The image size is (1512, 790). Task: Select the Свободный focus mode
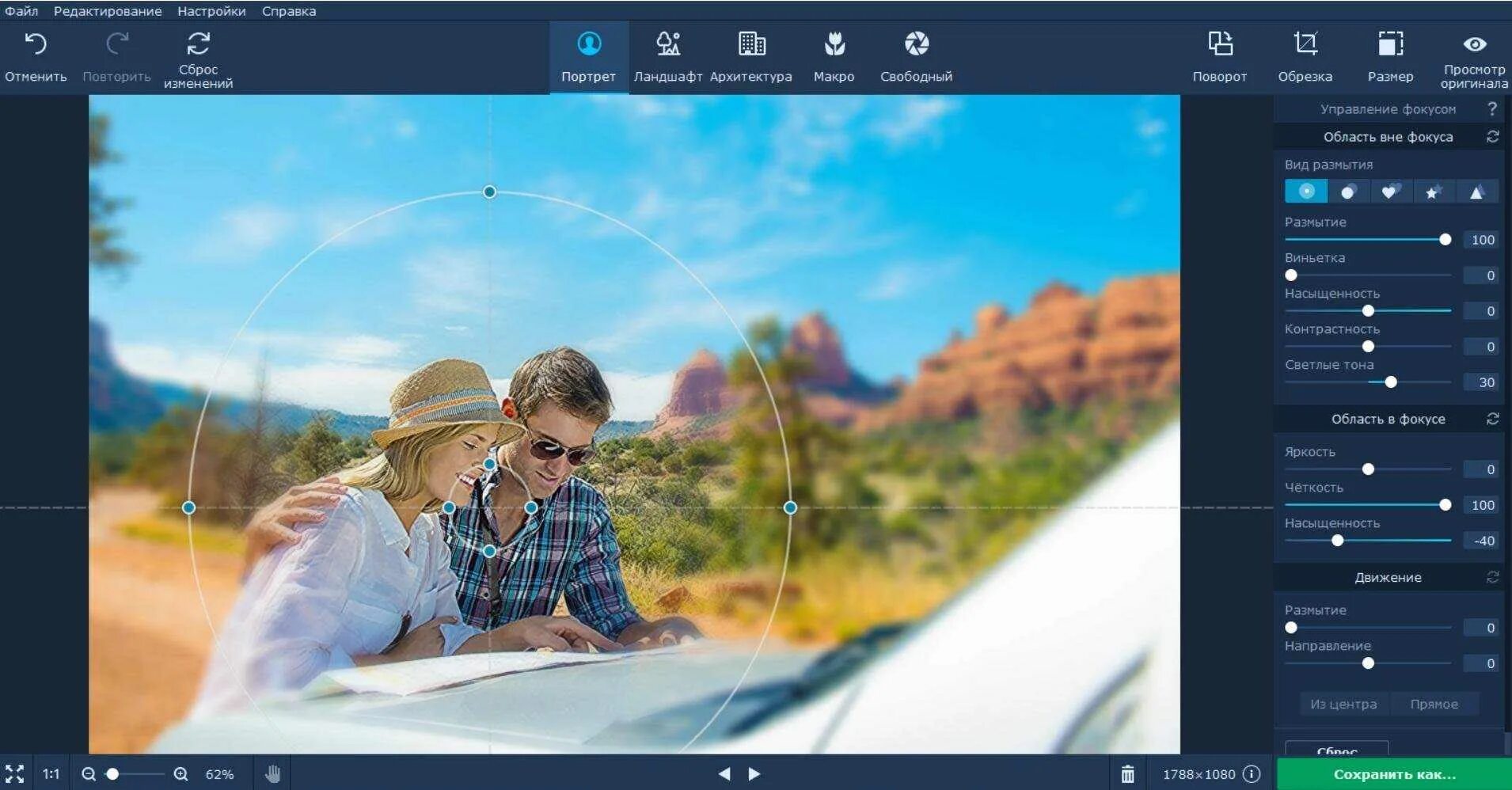[916, 57]
